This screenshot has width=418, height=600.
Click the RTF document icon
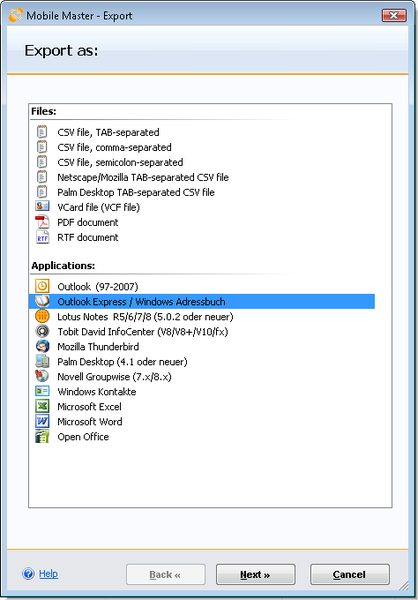coord(42,237)
